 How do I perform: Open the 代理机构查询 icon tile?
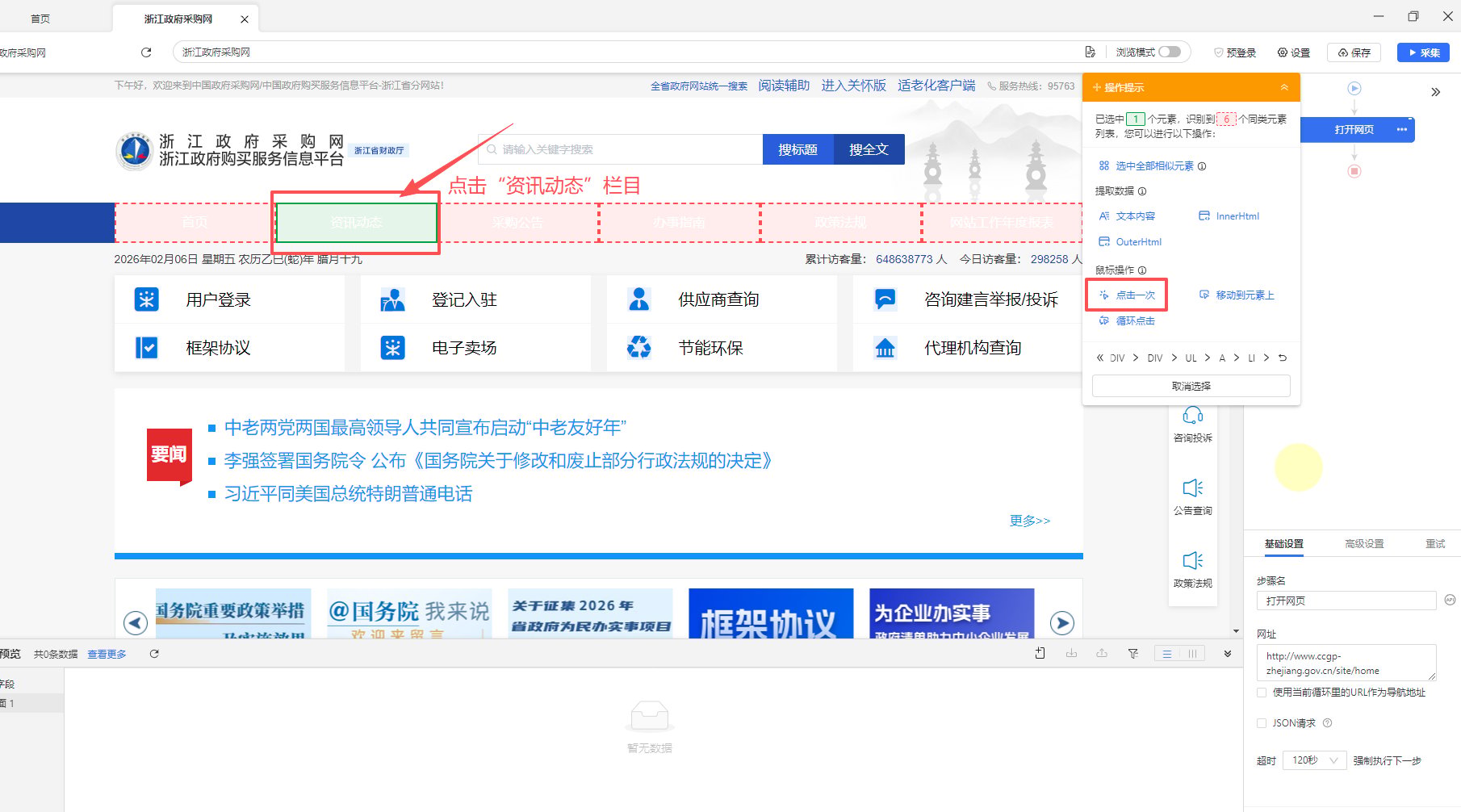[x=885, y=348]
